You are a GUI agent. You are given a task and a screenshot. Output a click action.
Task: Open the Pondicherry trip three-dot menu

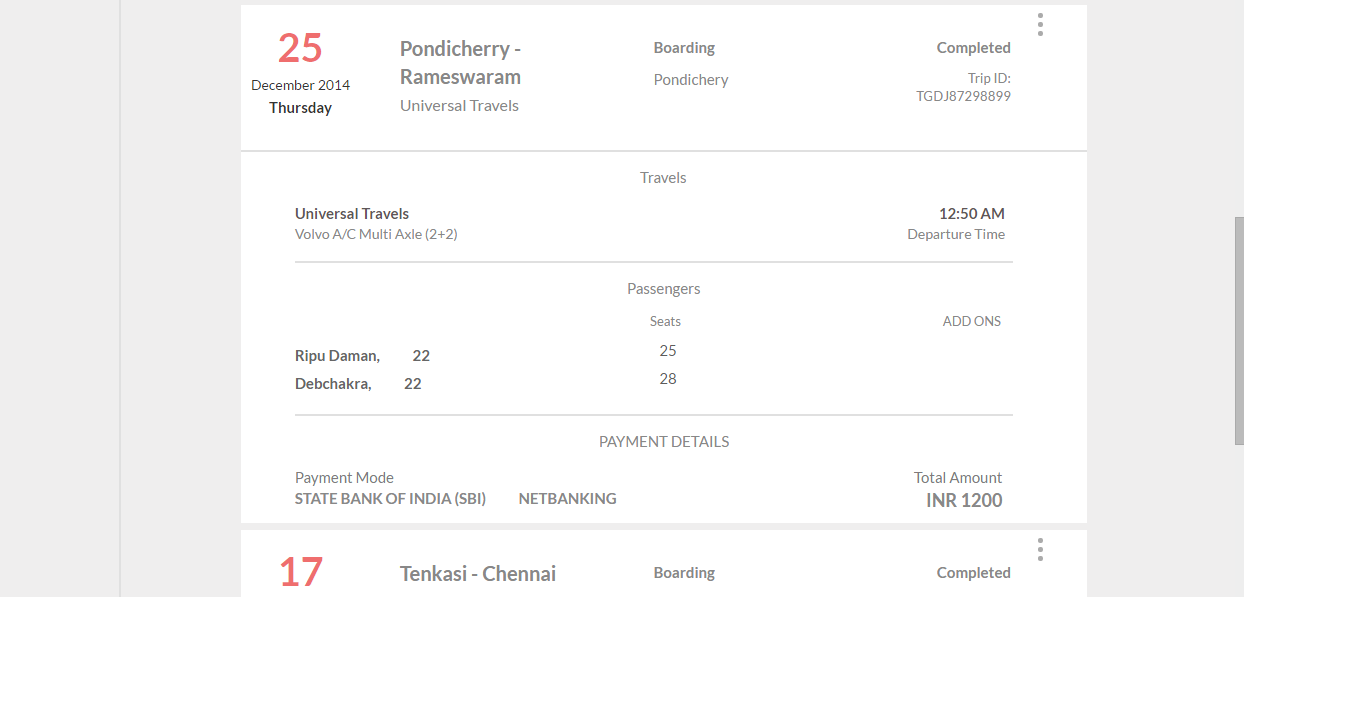[1040, 25]
